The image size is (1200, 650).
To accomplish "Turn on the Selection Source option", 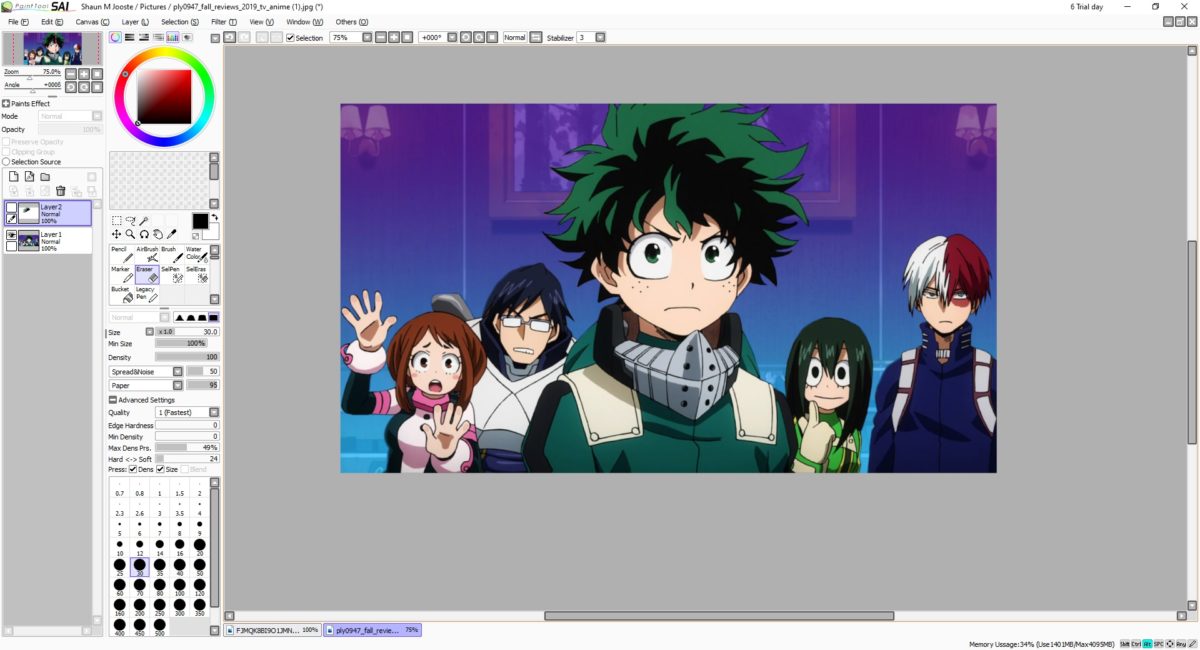I will click(x=6, y=162).
